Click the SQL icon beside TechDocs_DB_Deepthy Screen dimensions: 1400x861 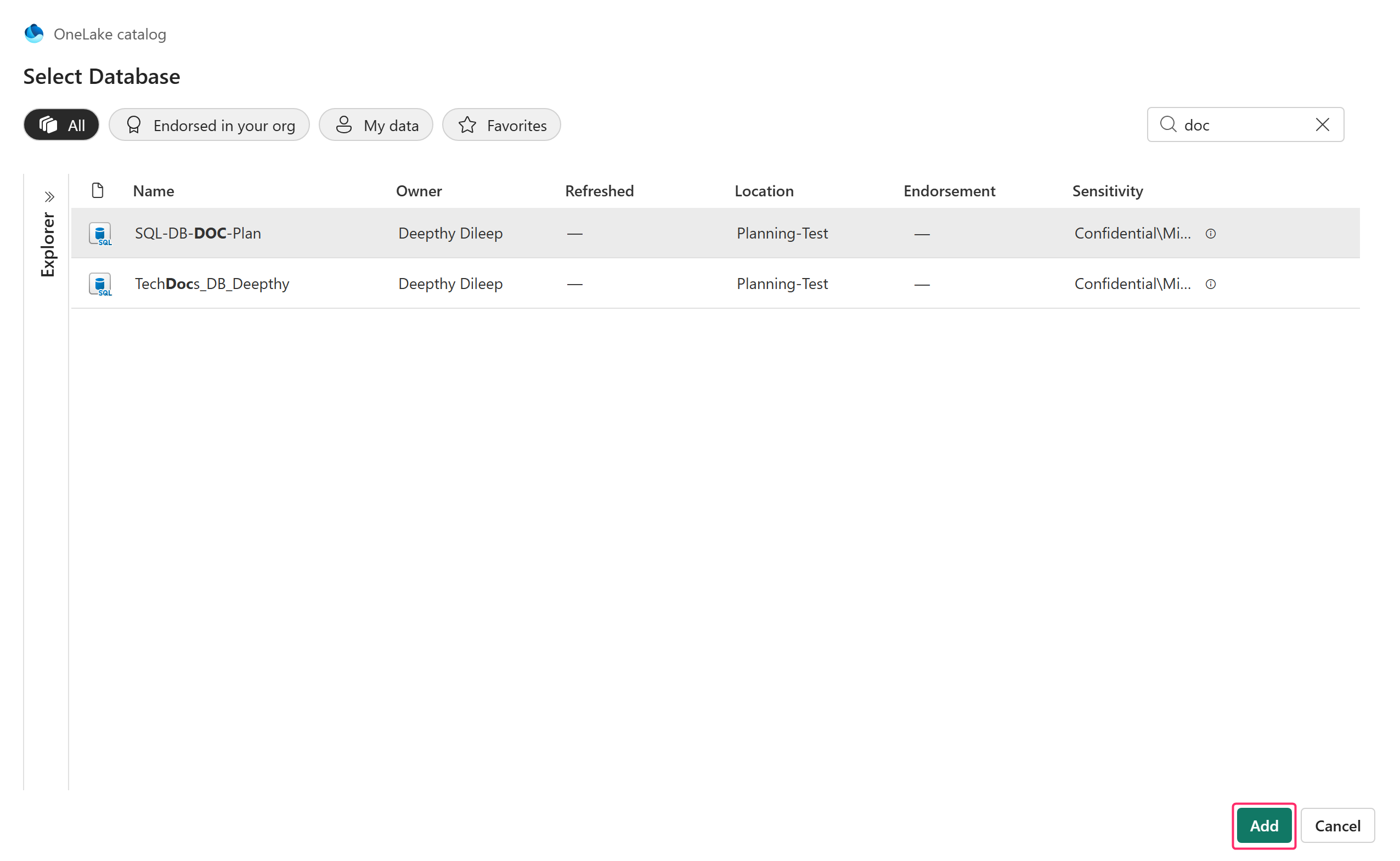100,284
